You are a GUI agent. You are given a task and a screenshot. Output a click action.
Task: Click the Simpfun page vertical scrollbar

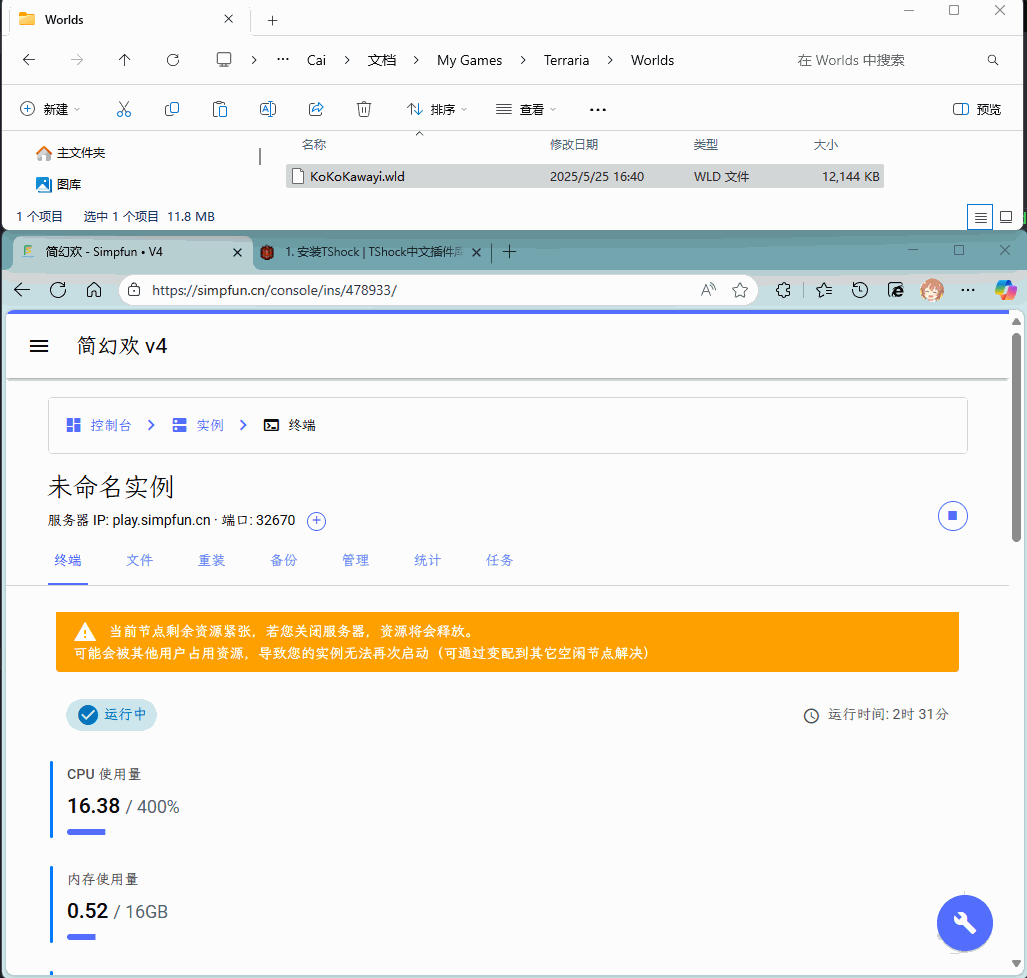1017,438
